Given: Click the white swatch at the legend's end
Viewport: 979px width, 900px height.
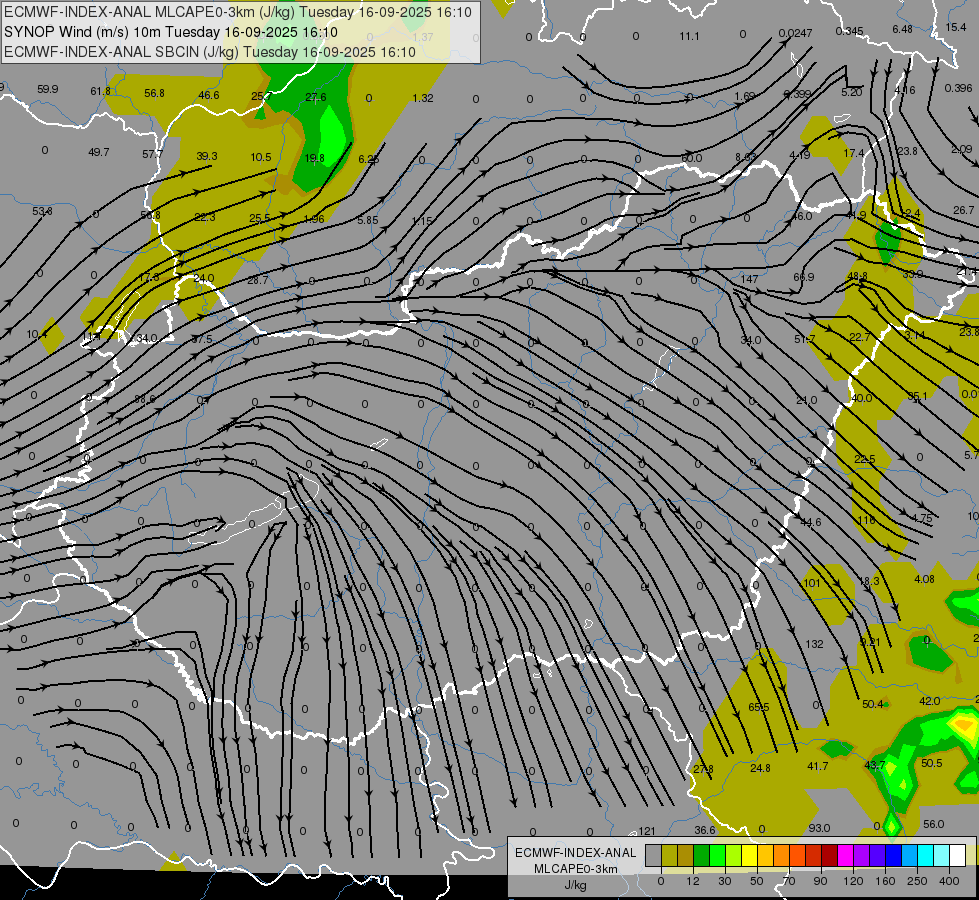Looking at the screenshot, I should pyautogui.click(x=957, y=855).
